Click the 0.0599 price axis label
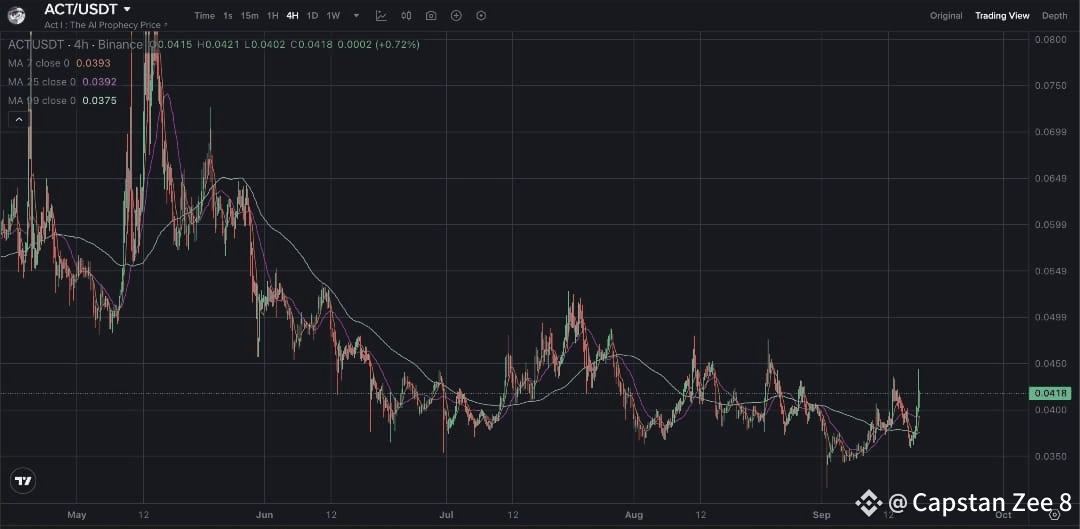The height and width of the screenshot is (529, 1080). click(1050, 225)
